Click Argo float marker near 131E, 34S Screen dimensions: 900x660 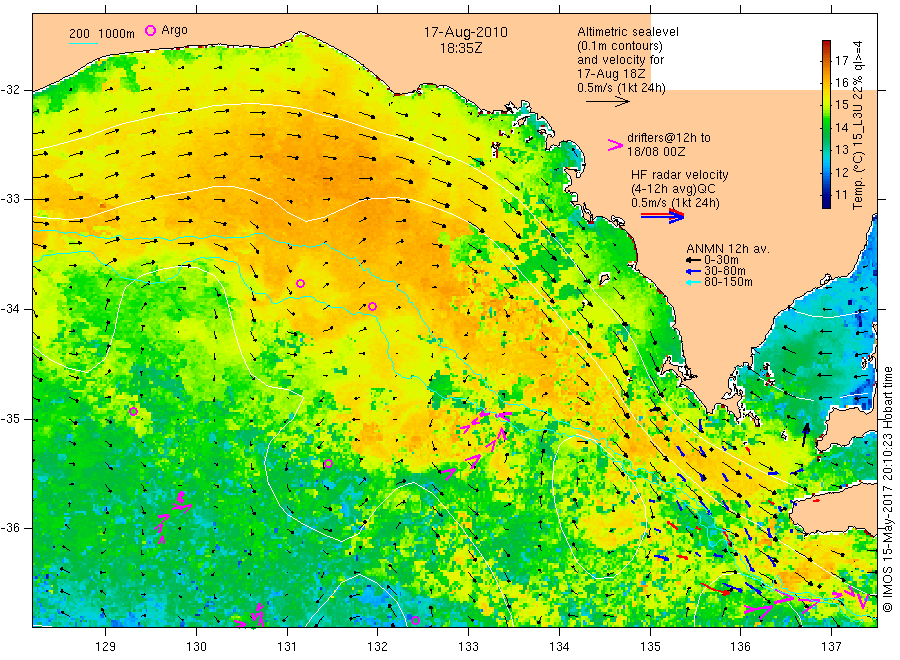point(300,284)
